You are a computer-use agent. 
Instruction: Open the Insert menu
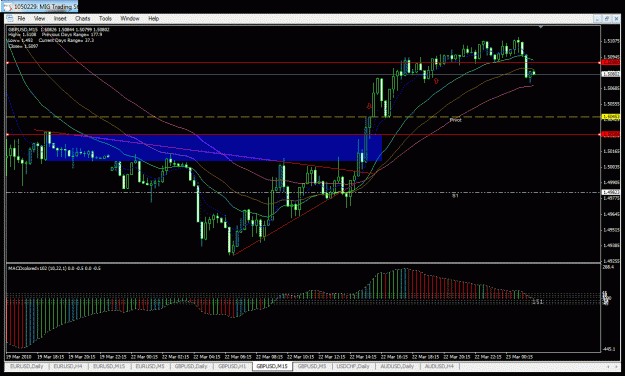pos(60,18)
